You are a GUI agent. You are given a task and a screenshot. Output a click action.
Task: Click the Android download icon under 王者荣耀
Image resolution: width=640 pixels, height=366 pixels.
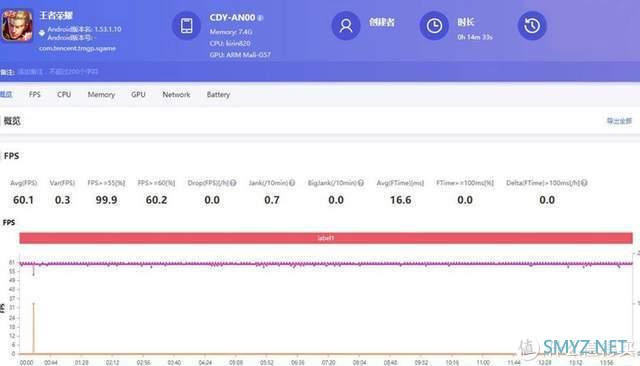42,33
